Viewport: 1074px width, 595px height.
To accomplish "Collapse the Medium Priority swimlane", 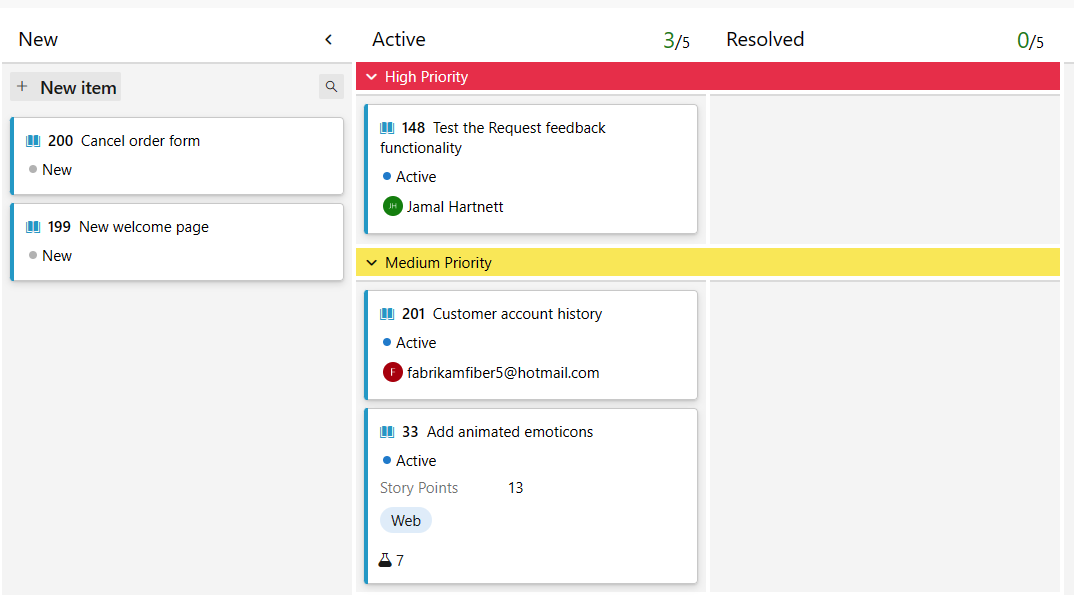I will (x=371, y=263).
